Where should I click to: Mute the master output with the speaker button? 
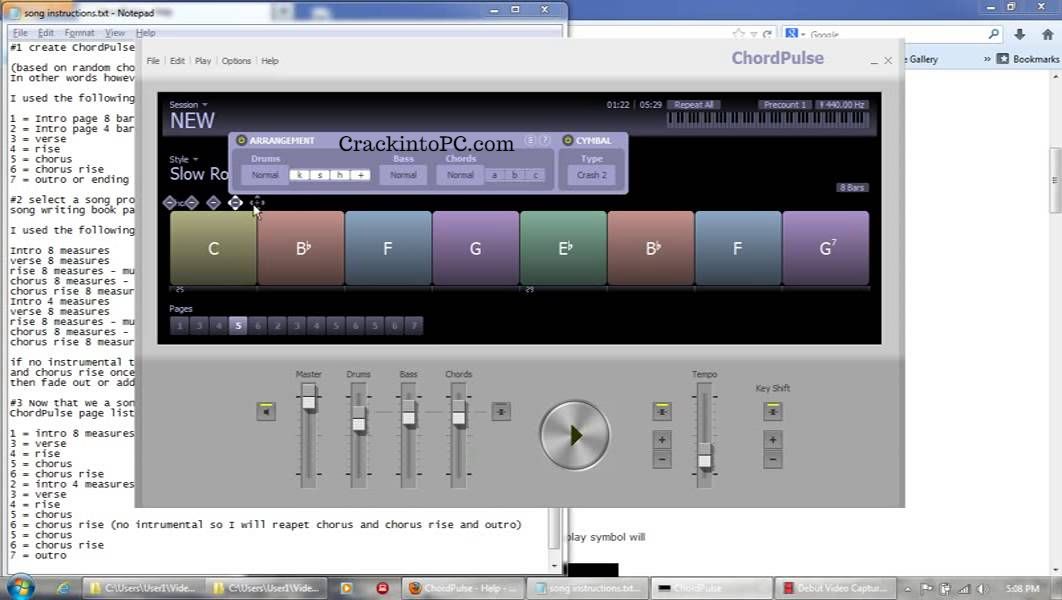pos(266,411)
